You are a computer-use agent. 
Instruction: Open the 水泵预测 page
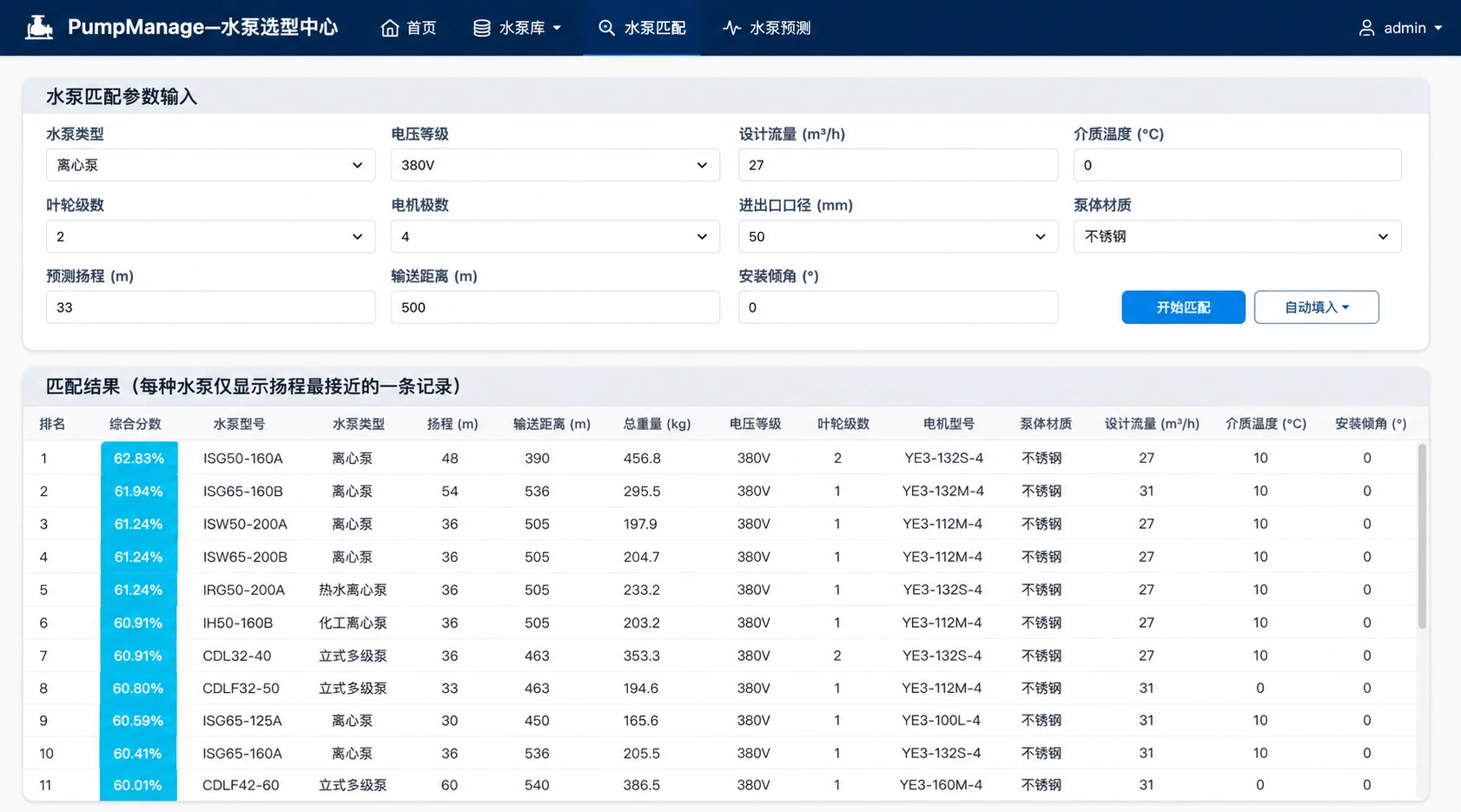point(767,28)
